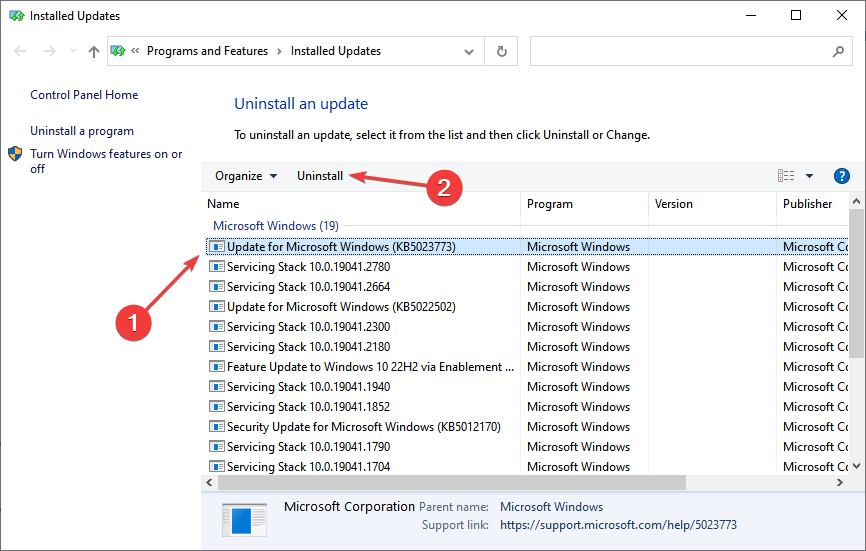Open the help question mark icon
Viewport: 866px width, 551px height.
pos(841,176)
